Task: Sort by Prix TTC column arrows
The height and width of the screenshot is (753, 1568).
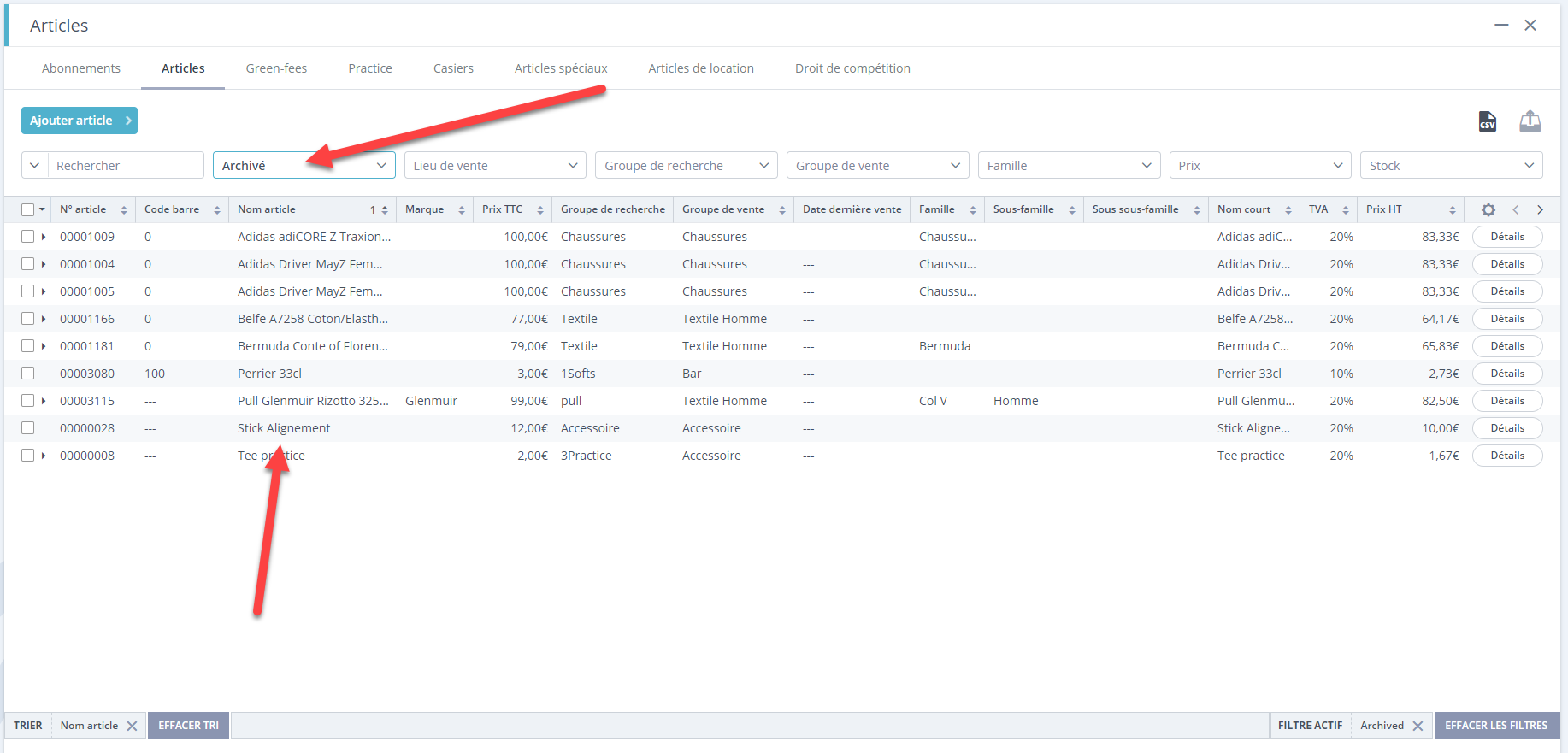Action: coord(540,210)
